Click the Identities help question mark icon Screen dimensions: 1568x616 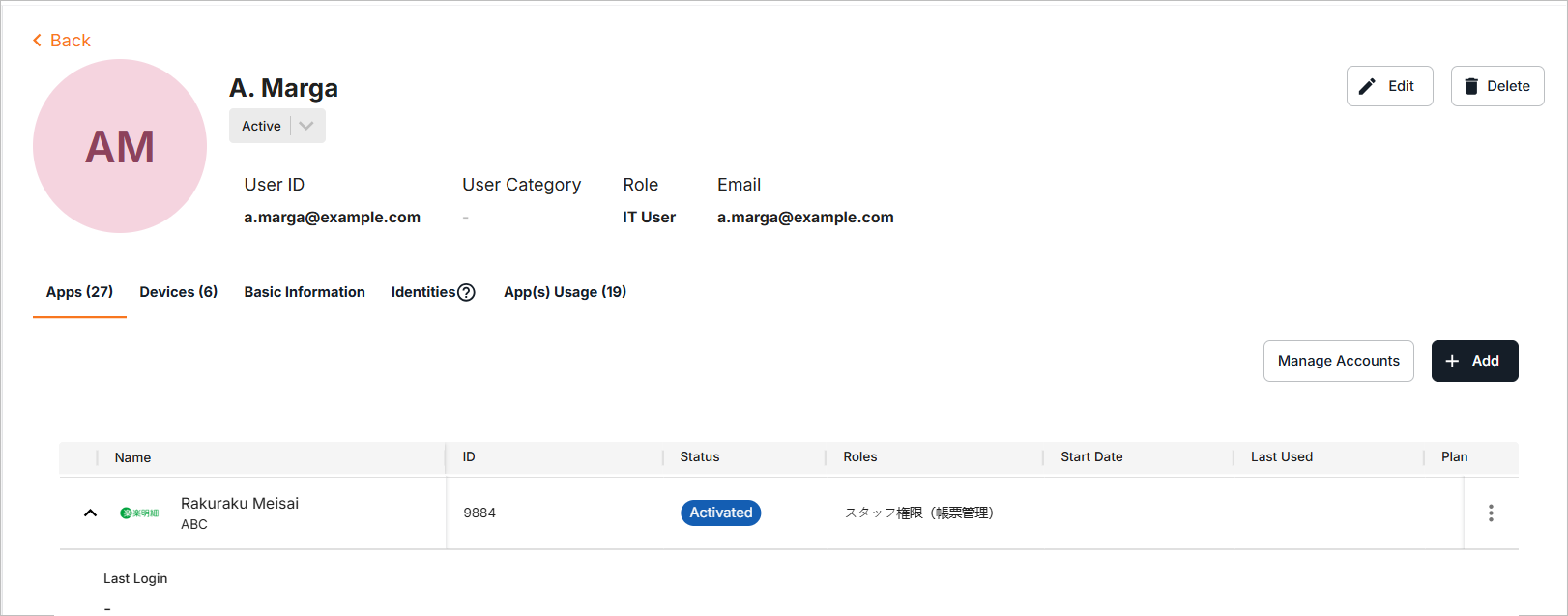[466, 293]
